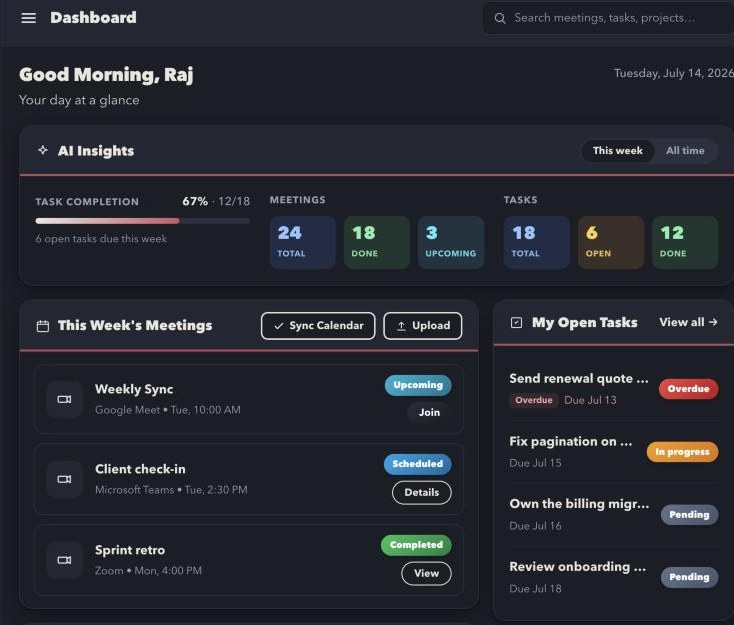This screenshot has height=625, width=734.
Task: Click Microsoft Teams • Tue, 2:30 PM text
Action: point(171,490)
